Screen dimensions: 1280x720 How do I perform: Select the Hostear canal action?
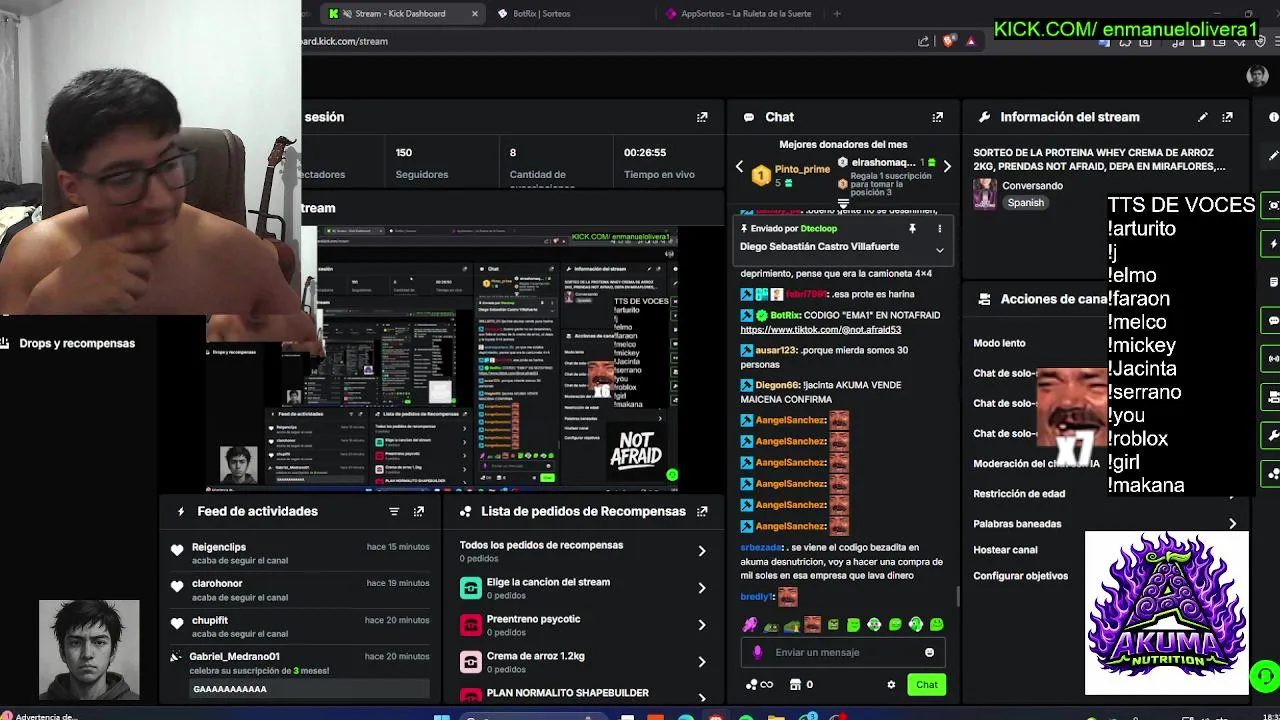[x=1005, y=550]
